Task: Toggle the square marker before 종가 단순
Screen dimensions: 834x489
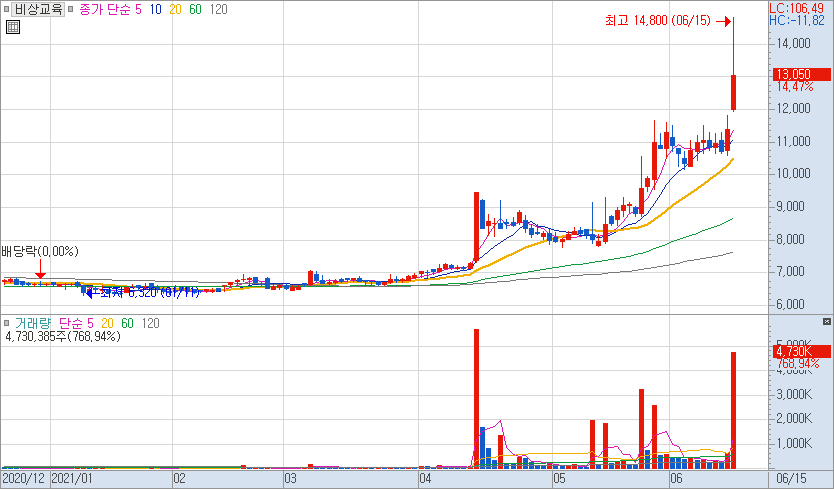Action: [x=70, y=10]
